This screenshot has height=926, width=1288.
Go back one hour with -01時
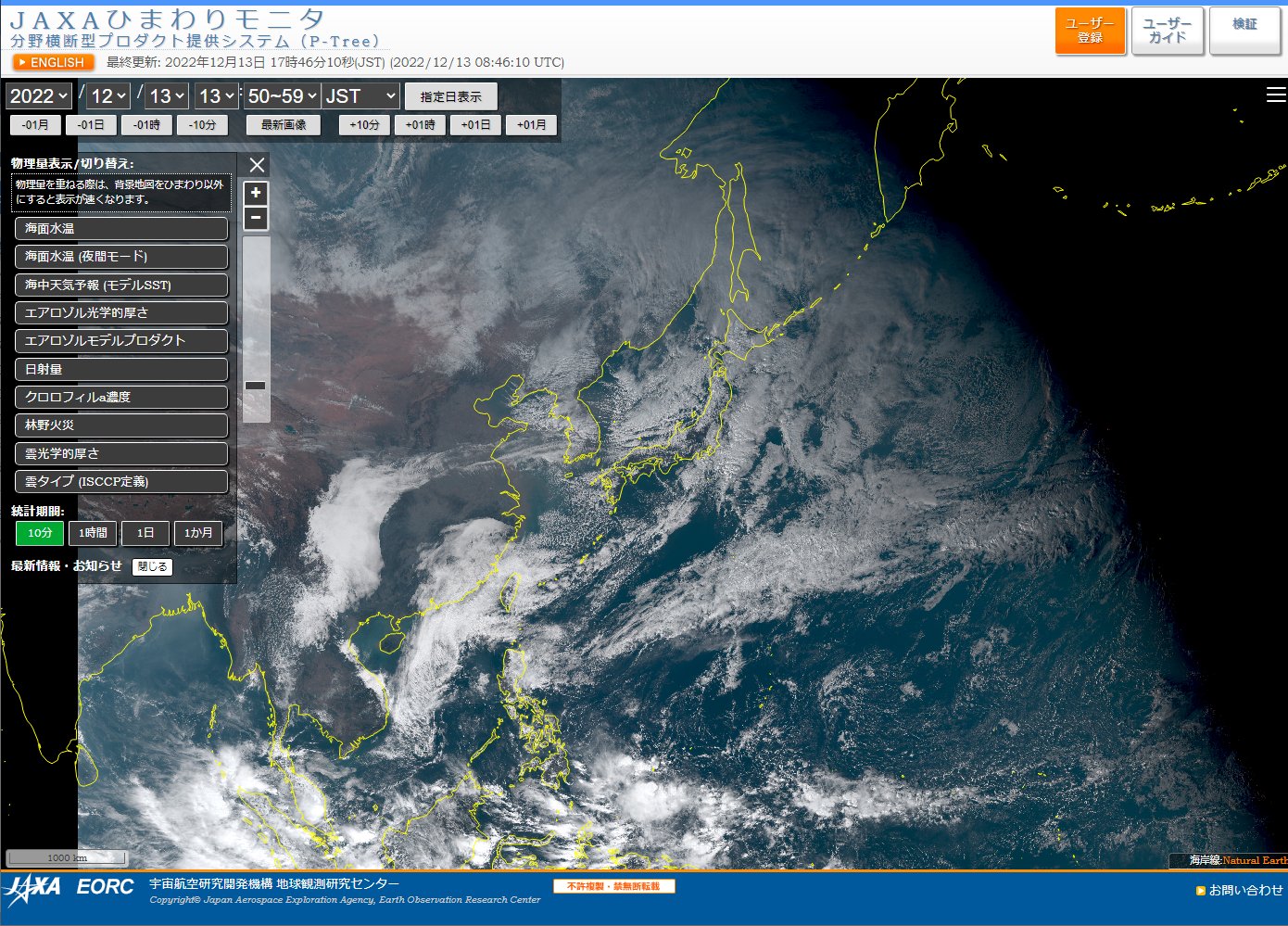[146, 124]
